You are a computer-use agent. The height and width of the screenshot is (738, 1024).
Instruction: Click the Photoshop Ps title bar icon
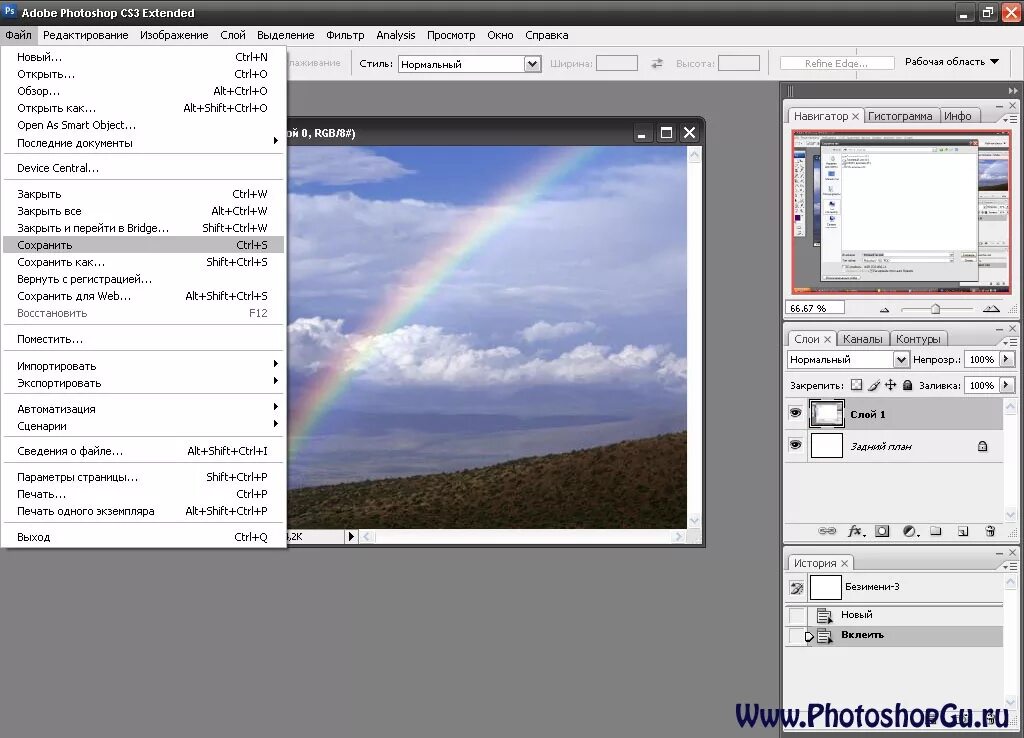tap(10, 11)
